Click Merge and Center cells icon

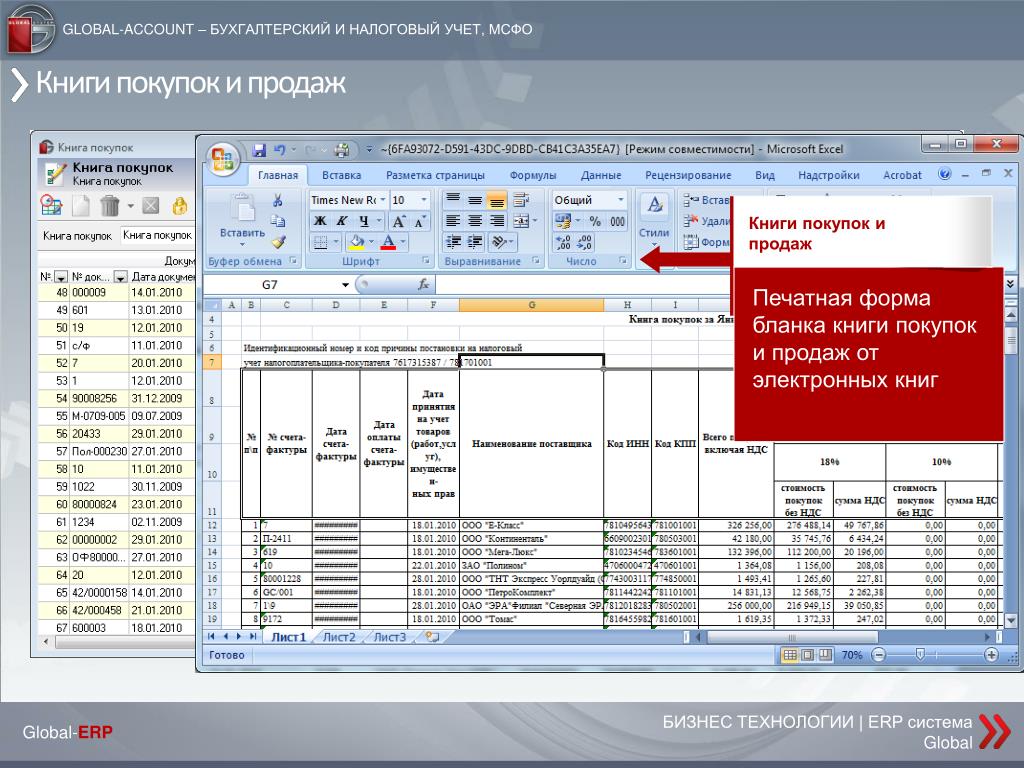[520, 221]
